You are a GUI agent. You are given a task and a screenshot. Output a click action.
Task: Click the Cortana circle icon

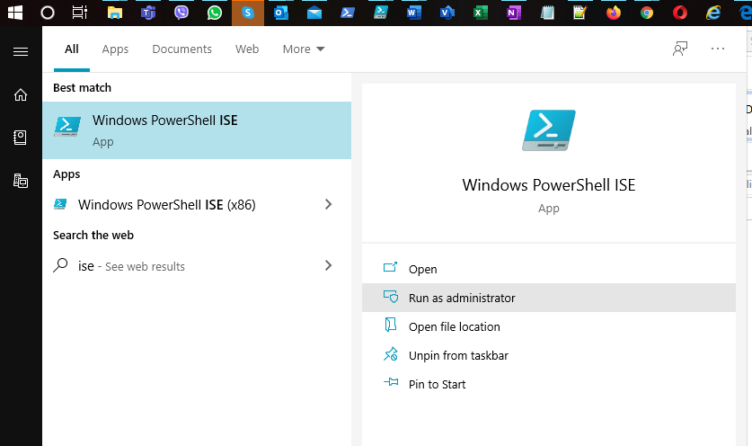(47, 12)
